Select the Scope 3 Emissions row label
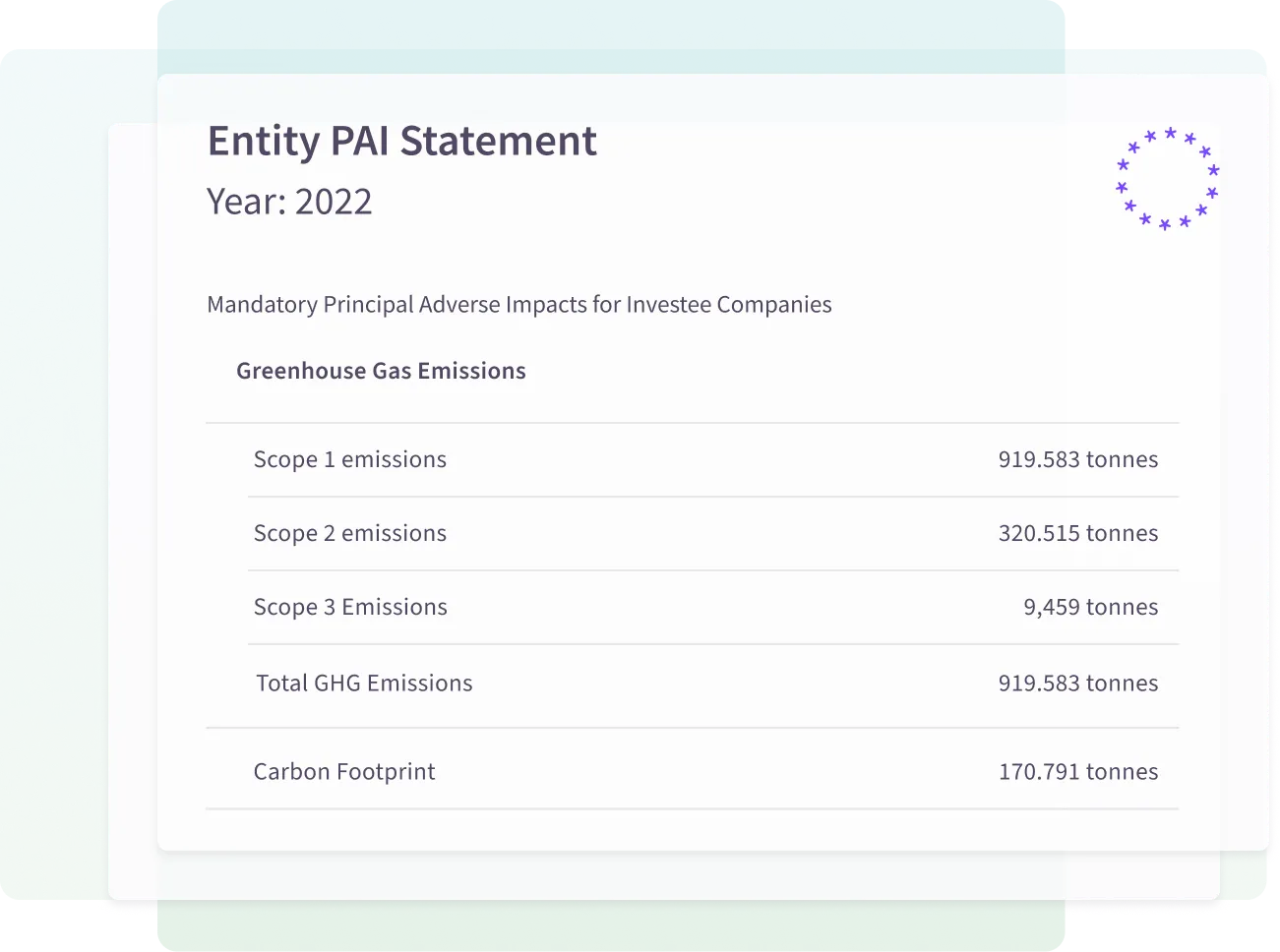 (350, 607)
